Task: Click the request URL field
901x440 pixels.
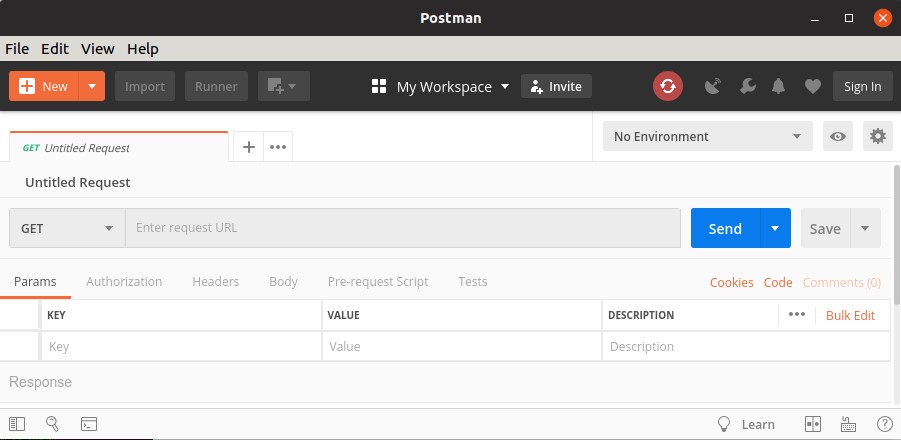Action: pos(403,228)
